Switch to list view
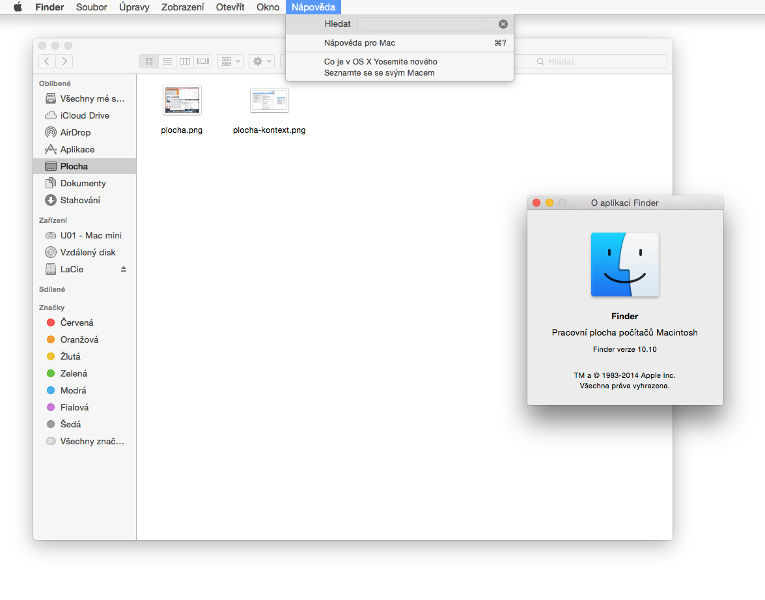The height and width of the screenshot is (600, 765). pos(167,61)
